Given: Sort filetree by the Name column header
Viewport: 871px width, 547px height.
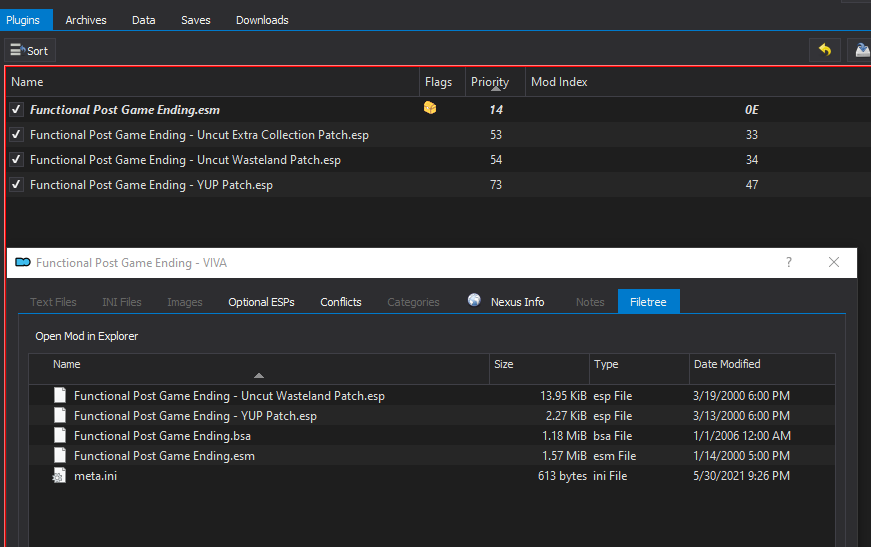Looking at the screenshot, I should tap(67, 365).
